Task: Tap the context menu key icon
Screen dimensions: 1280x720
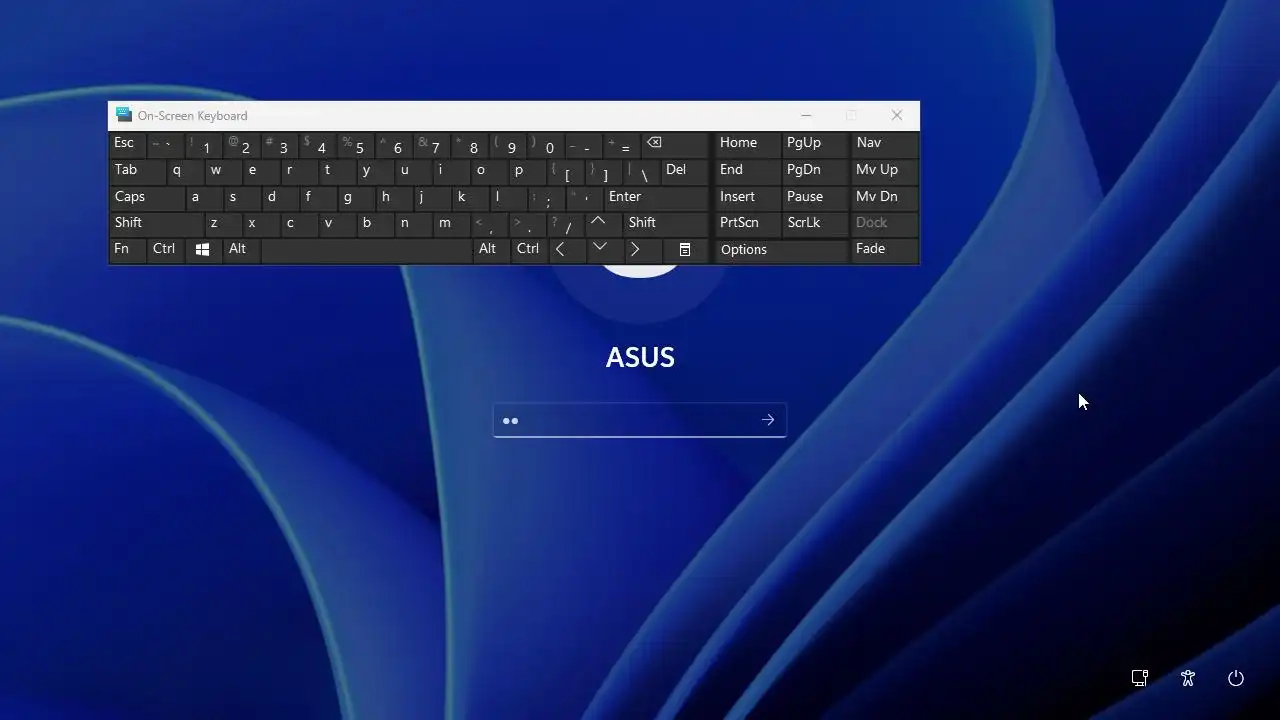Action: click(685, 250)
